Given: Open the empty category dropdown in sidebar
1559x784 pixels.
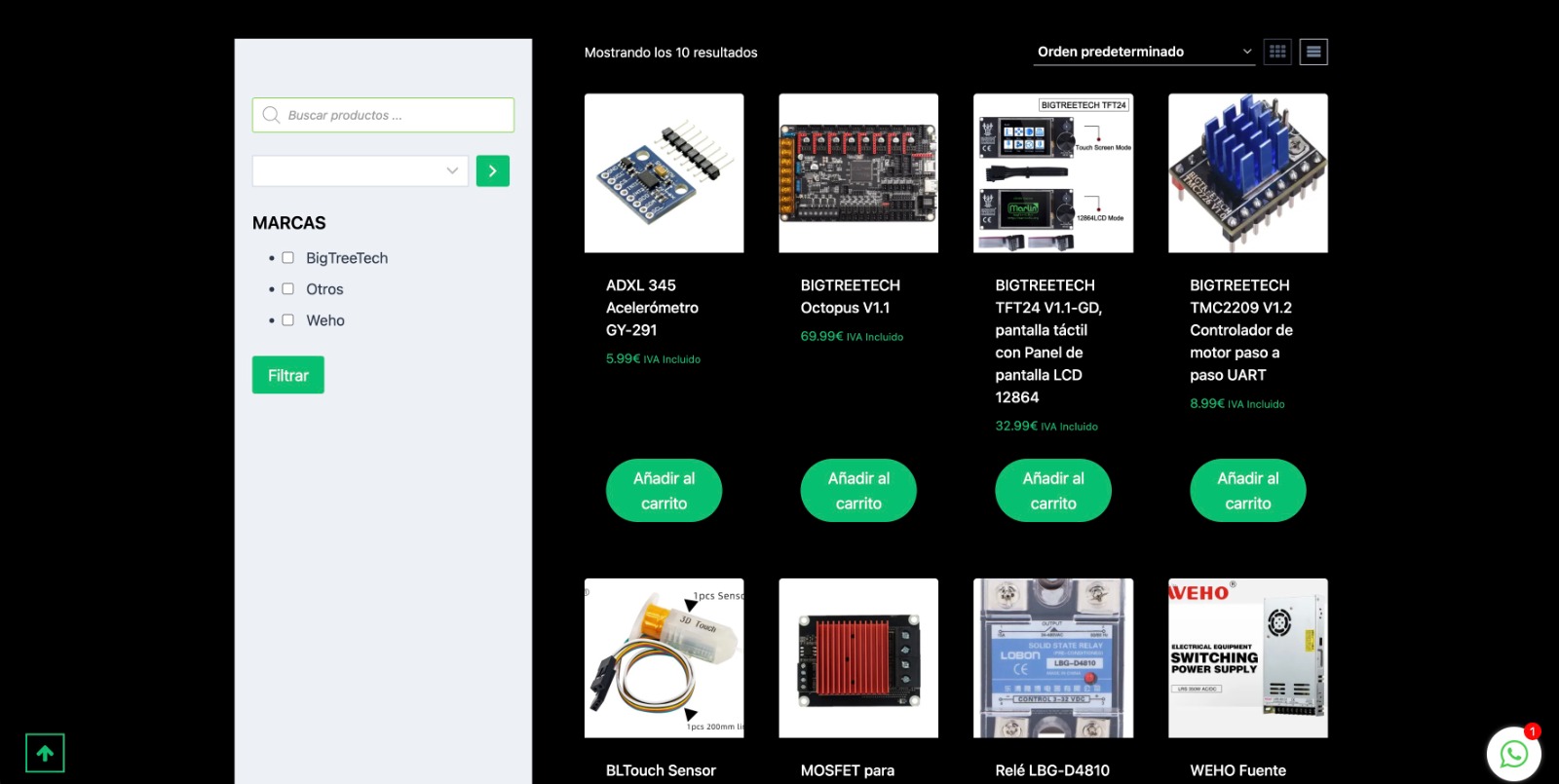Looking at the screenshot, I should click(361, 170).
